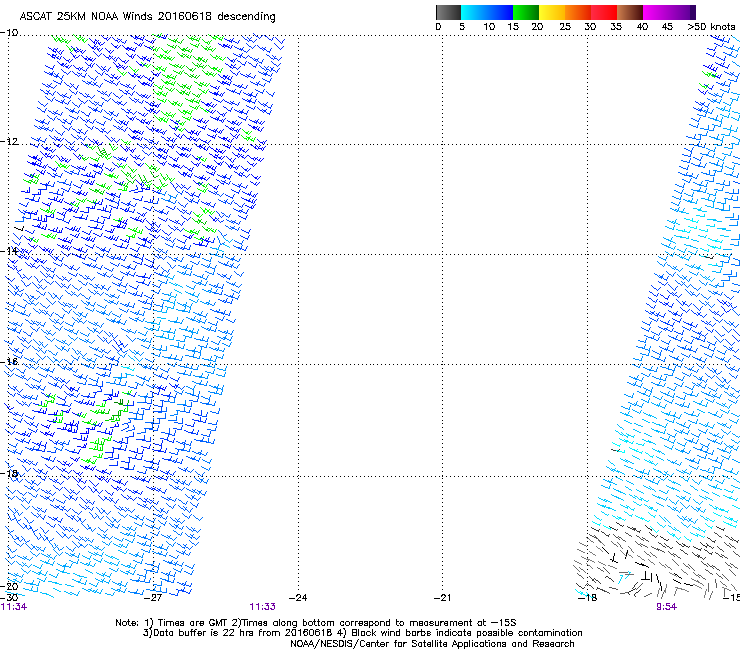This screenshot has height=650, width=740.
Task: Click the NOAA/NESDIS Center credit line
Action: click(432, 644)
